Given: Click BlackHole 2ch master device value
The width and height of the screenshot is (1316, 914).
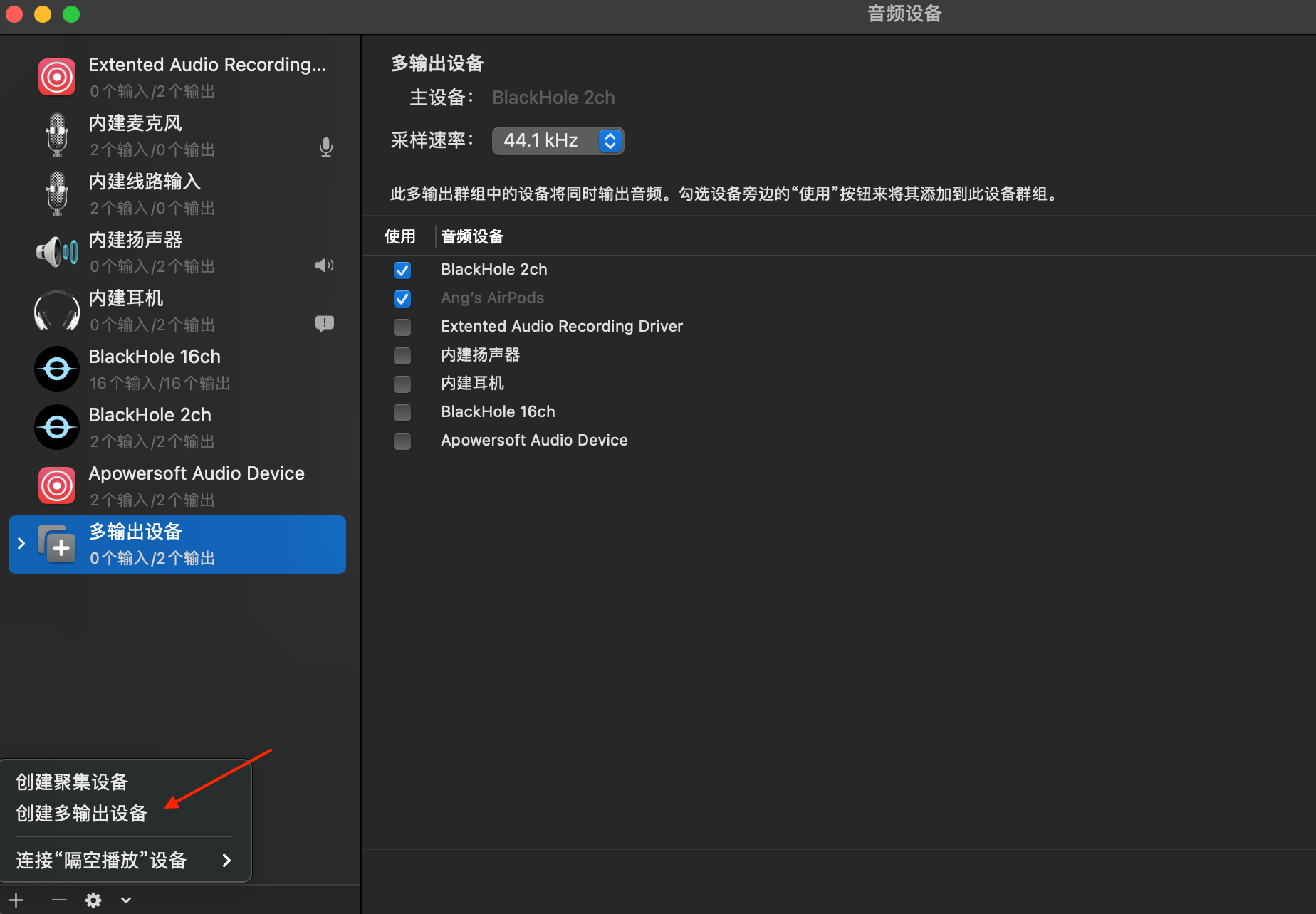Looking at the screenshot, I should tap(553, 98).
